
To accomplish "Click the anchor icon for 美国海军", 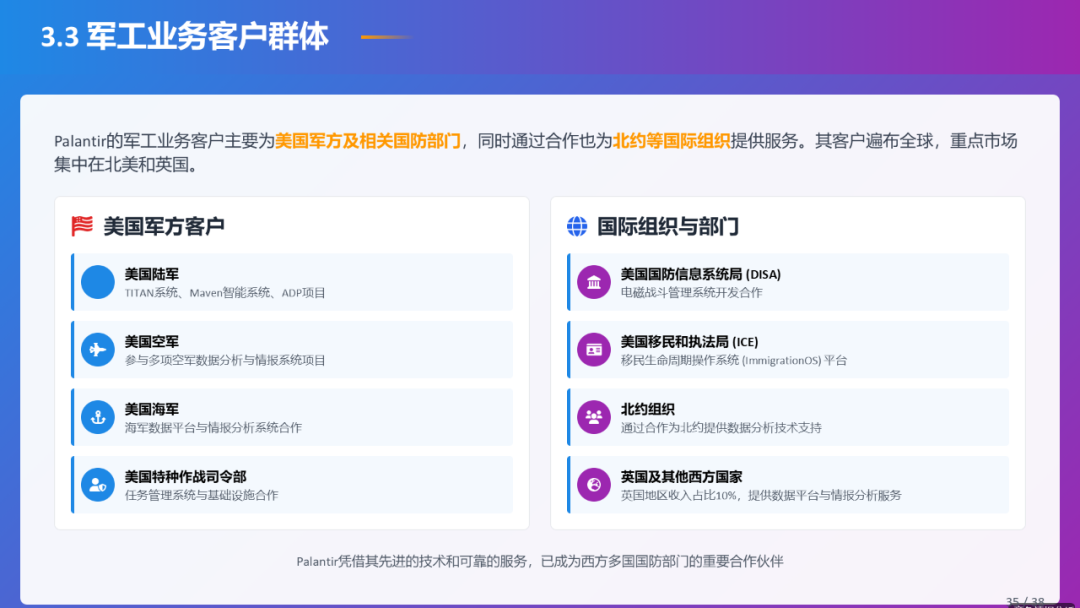I will (x=98, y=417).
